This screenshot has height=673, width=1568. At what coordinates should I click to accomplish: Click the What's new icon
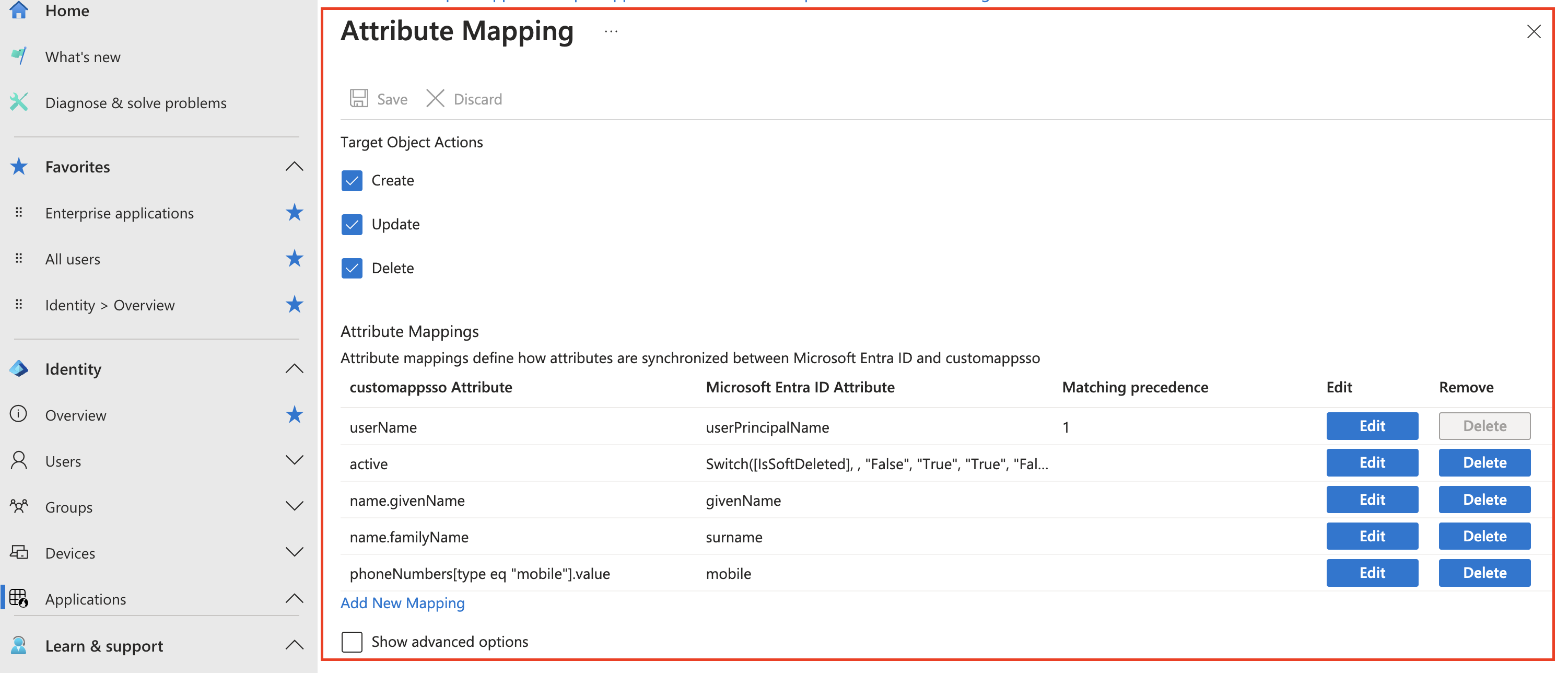[19, 56]
